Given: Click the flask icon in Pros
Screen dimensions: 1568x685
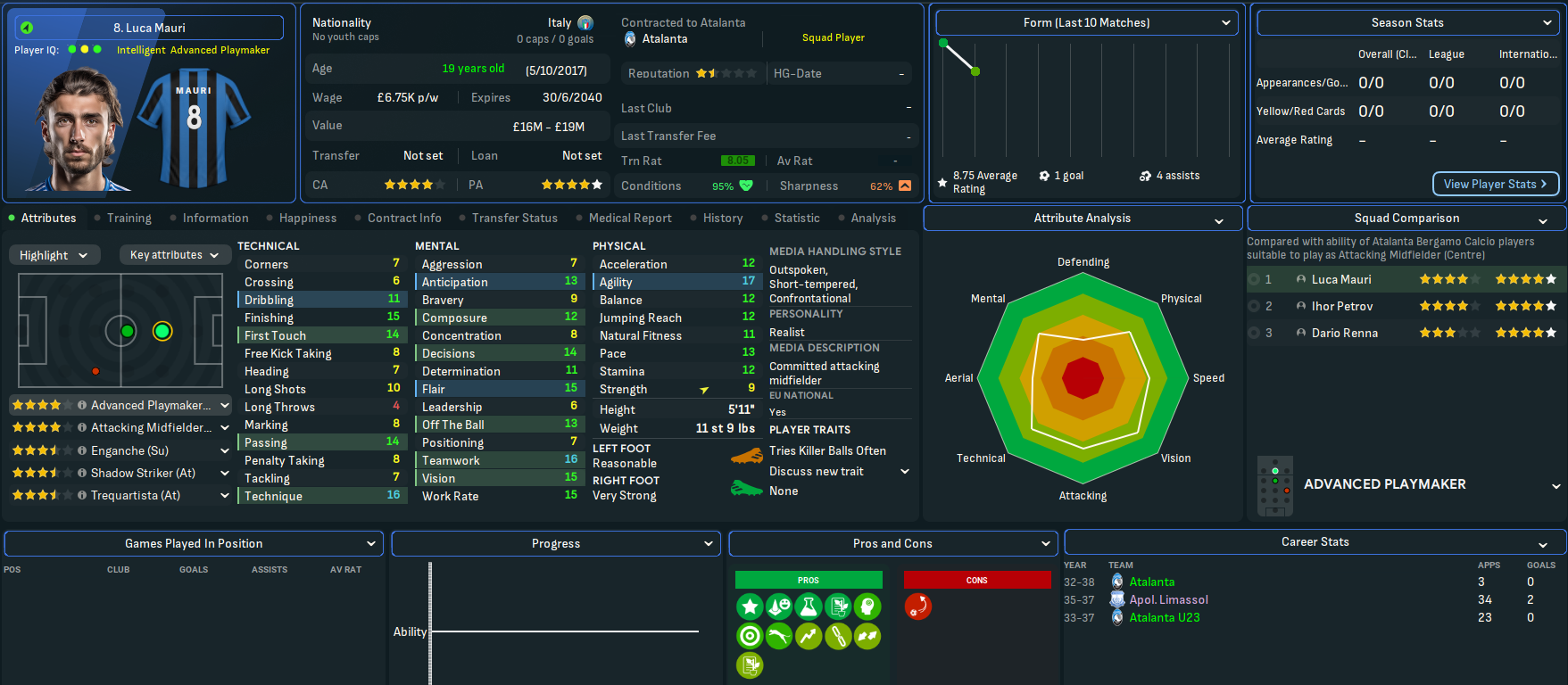Looking at the screenshot, I should [x=809, y=607].
